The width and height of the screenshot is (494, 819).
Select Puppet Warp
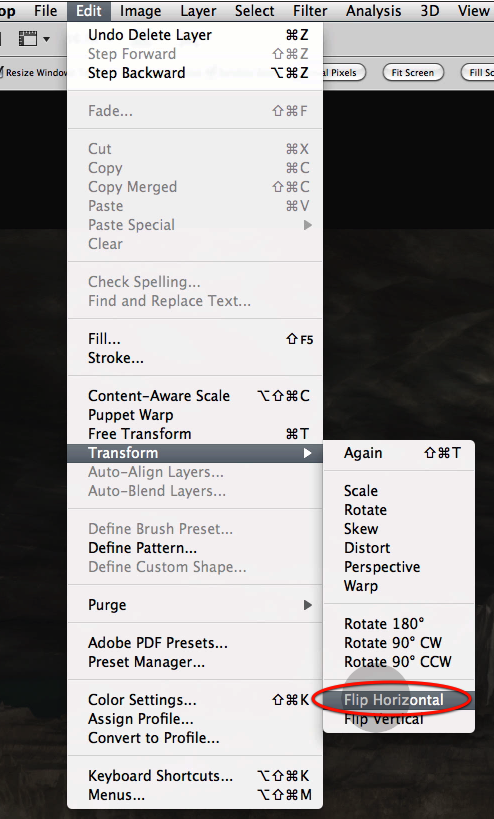tap(195, 415)
